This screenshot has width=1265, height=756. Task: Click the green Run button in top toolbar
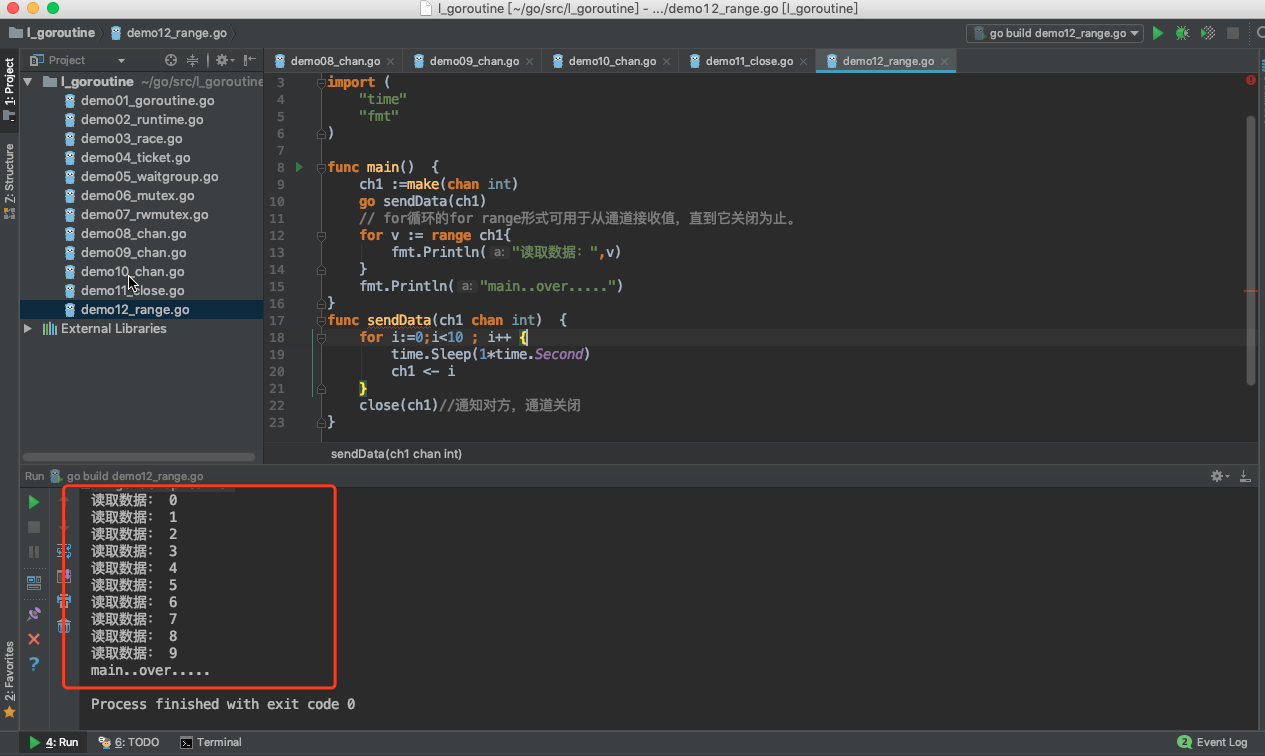1158,33
